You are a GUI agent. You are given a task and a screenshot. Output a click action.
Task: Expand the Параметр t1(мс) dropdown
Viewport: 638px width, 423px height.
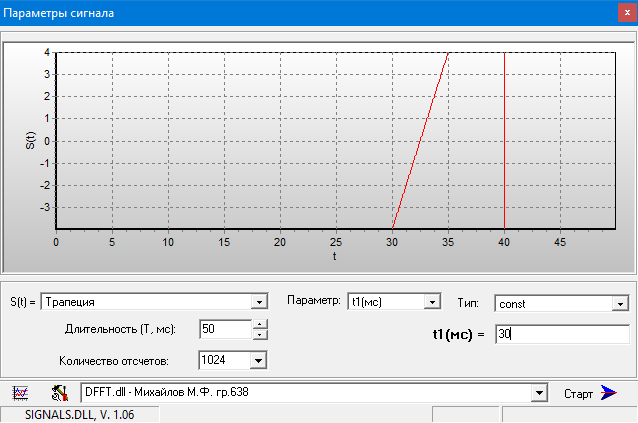pos(432,302)
